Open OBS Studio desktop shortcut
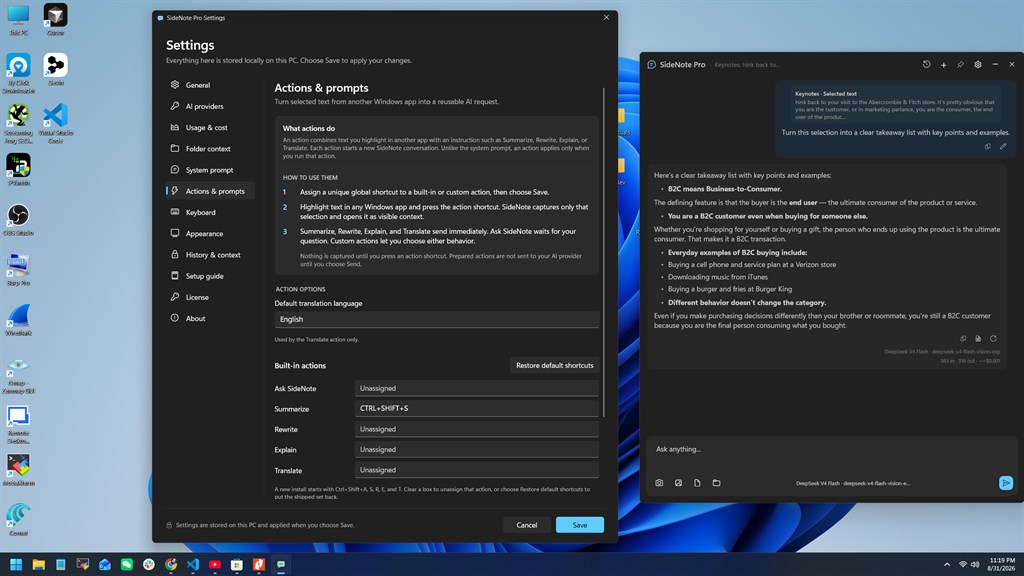This screenshot has width=1024, height=576. tap(18, 220)
